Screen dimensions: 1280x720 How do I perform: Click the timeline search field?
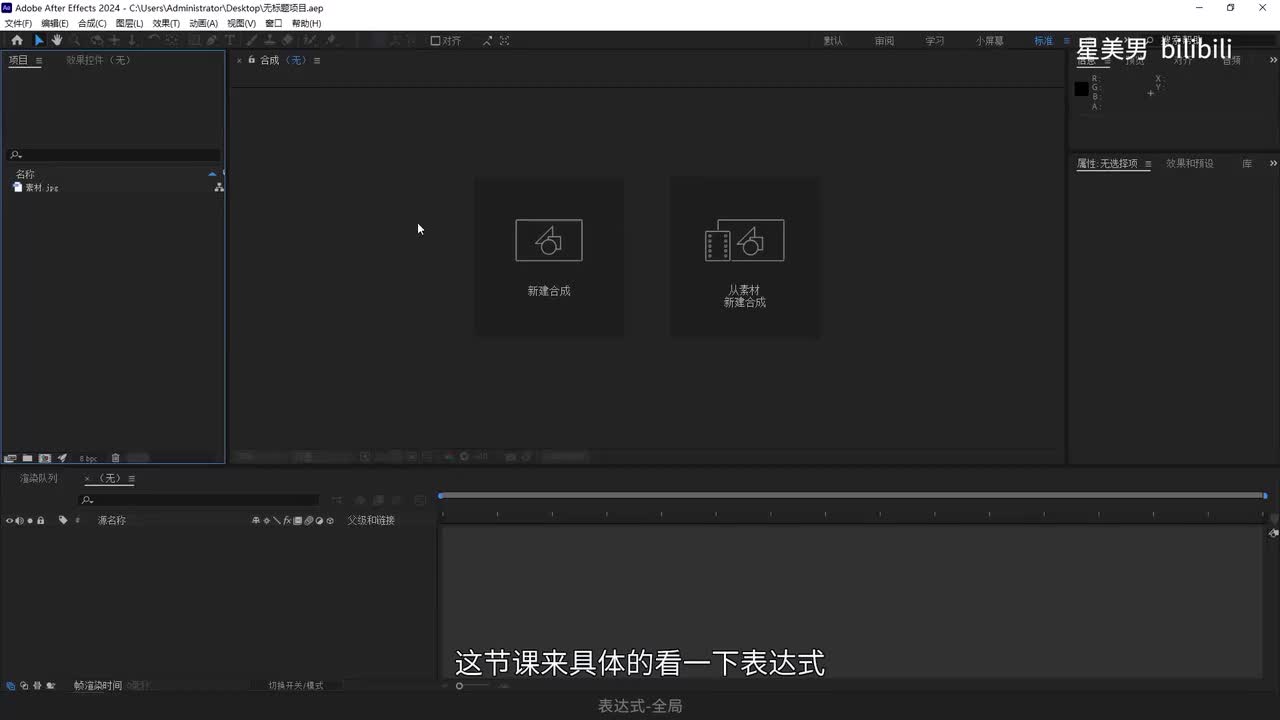[198, 500]
